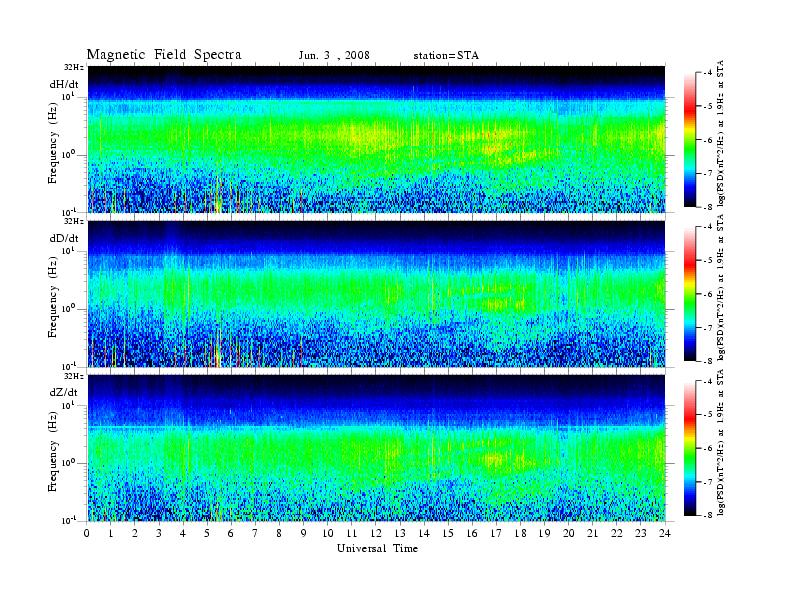Viewport: 792px width, 612px height.
Task: Click the vertical log(PSD) label beside dD/dt color bar
Action: pyautogui.click(x=721, y=287)
